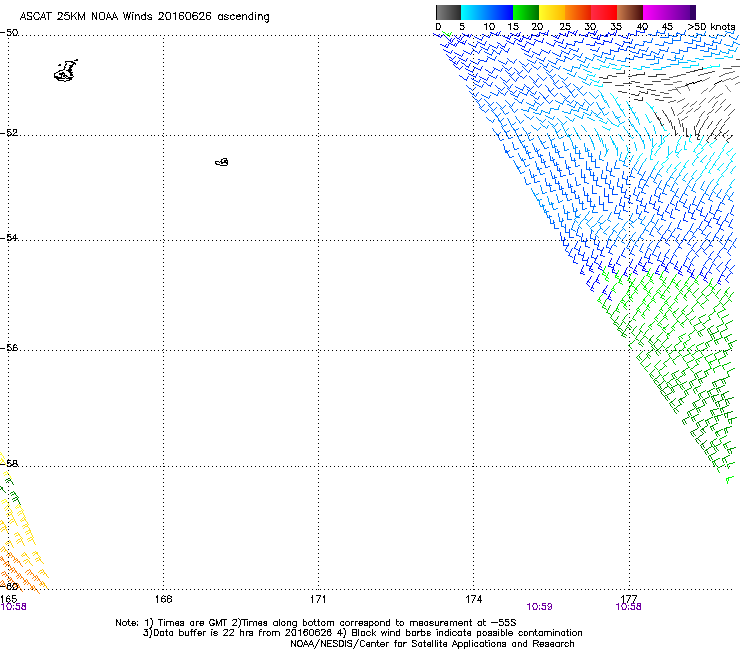This screenshot has height=650, width=740.
Task: Click the '-54' latitude axis label
Action: pyautogui.click(x=9, y=237)
